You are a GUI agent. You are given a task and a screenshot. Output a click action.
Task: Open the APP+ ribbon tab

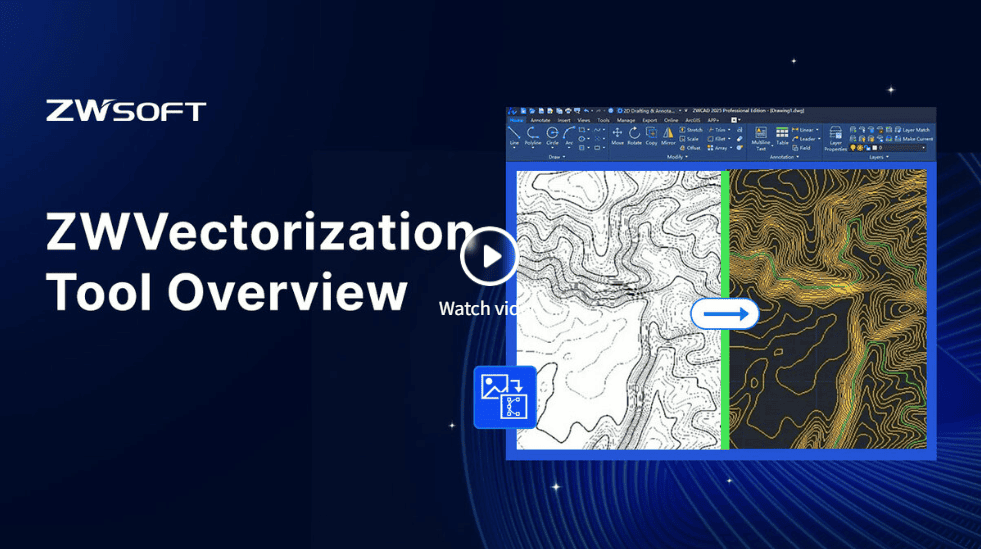(x=713, y=120)
